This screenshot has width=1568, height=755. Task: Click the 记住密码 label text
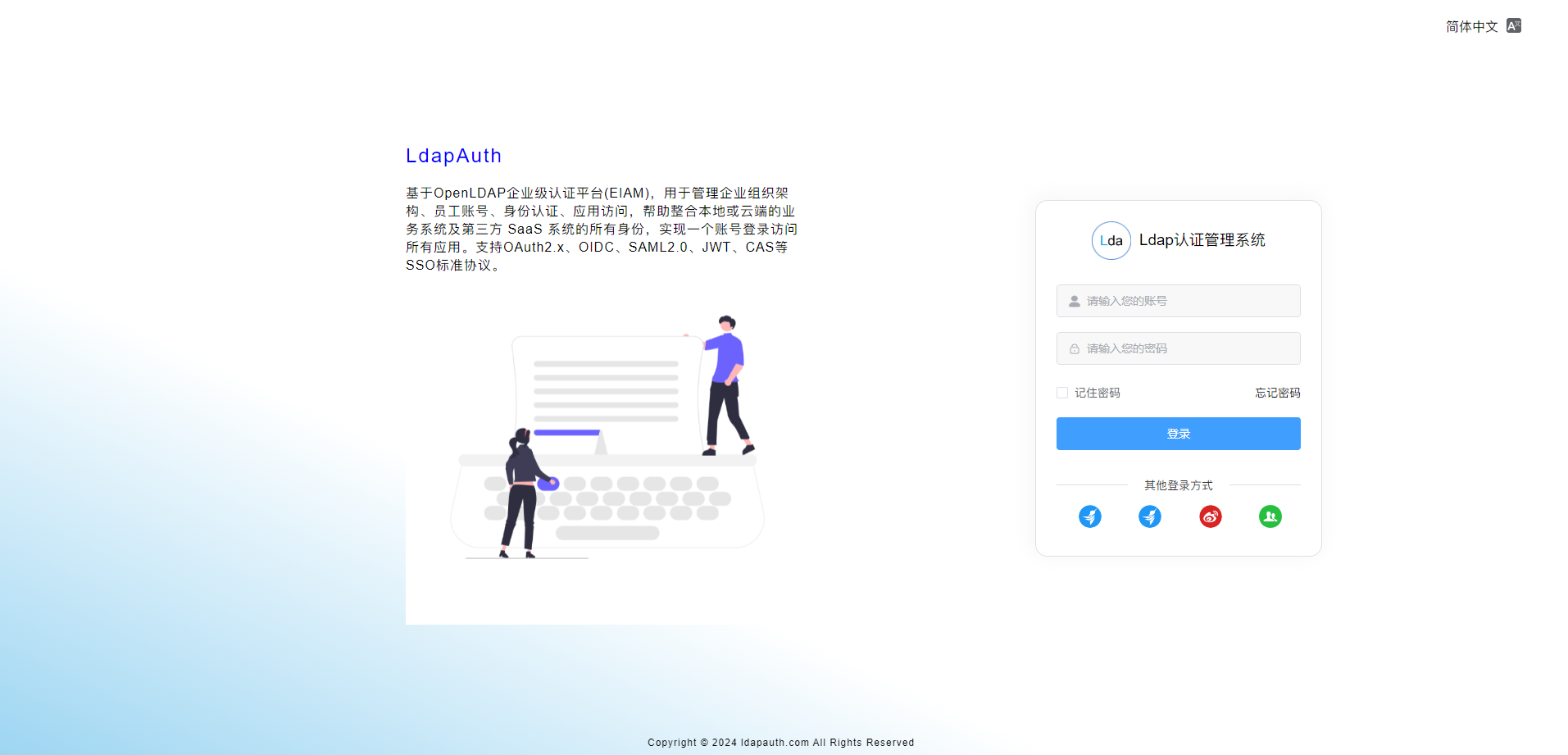click(x=1097, y=393)
